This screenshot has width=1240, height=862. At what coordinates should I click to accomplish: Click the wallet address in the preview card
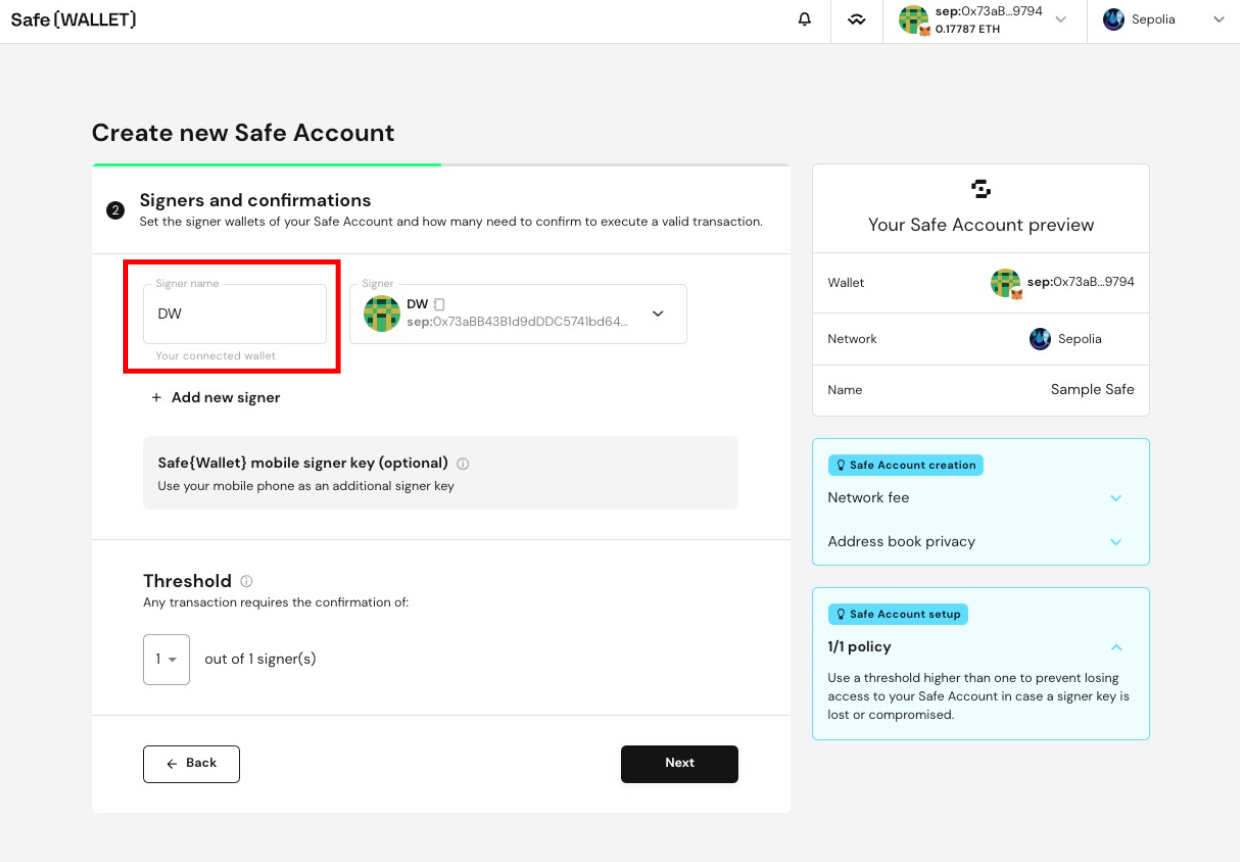point(1081,282)
